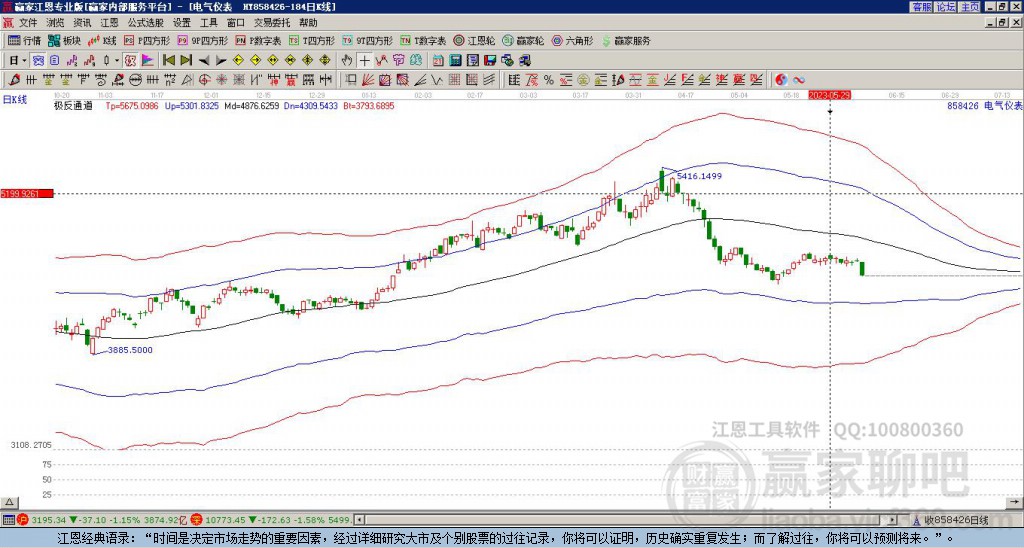Click the 权 ex-rights adjustment toggle icon
This screenshot has width=1024, height=548.
(x=130, y=61)
